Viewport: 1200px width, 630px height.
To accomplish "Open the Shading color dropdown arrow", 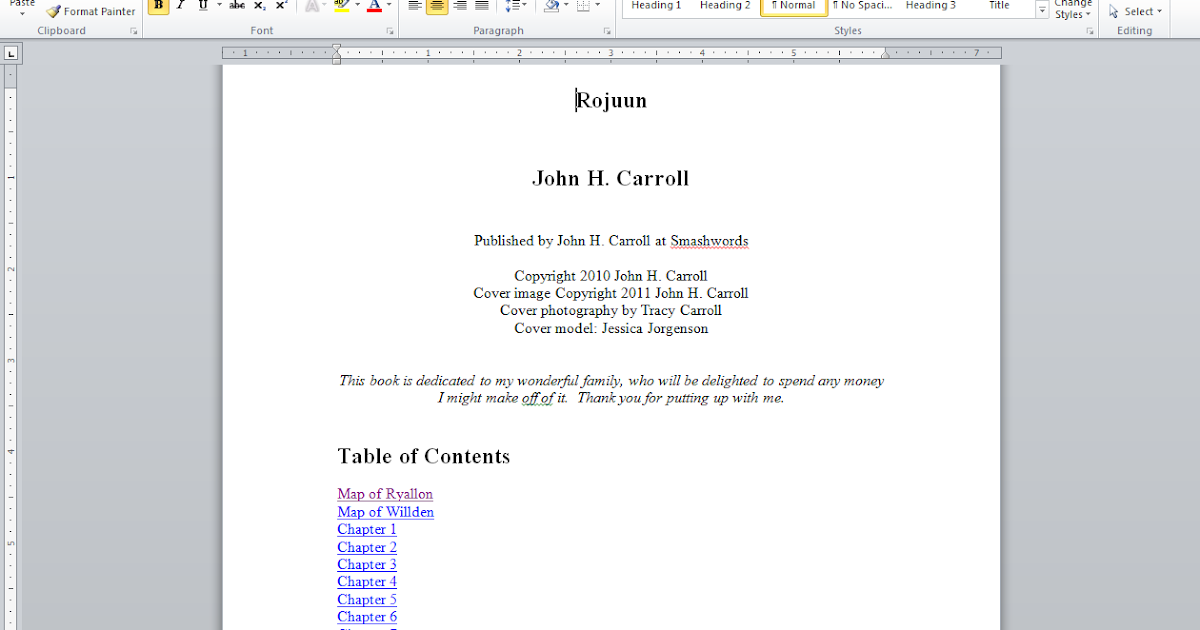I will tap(566, 6).
